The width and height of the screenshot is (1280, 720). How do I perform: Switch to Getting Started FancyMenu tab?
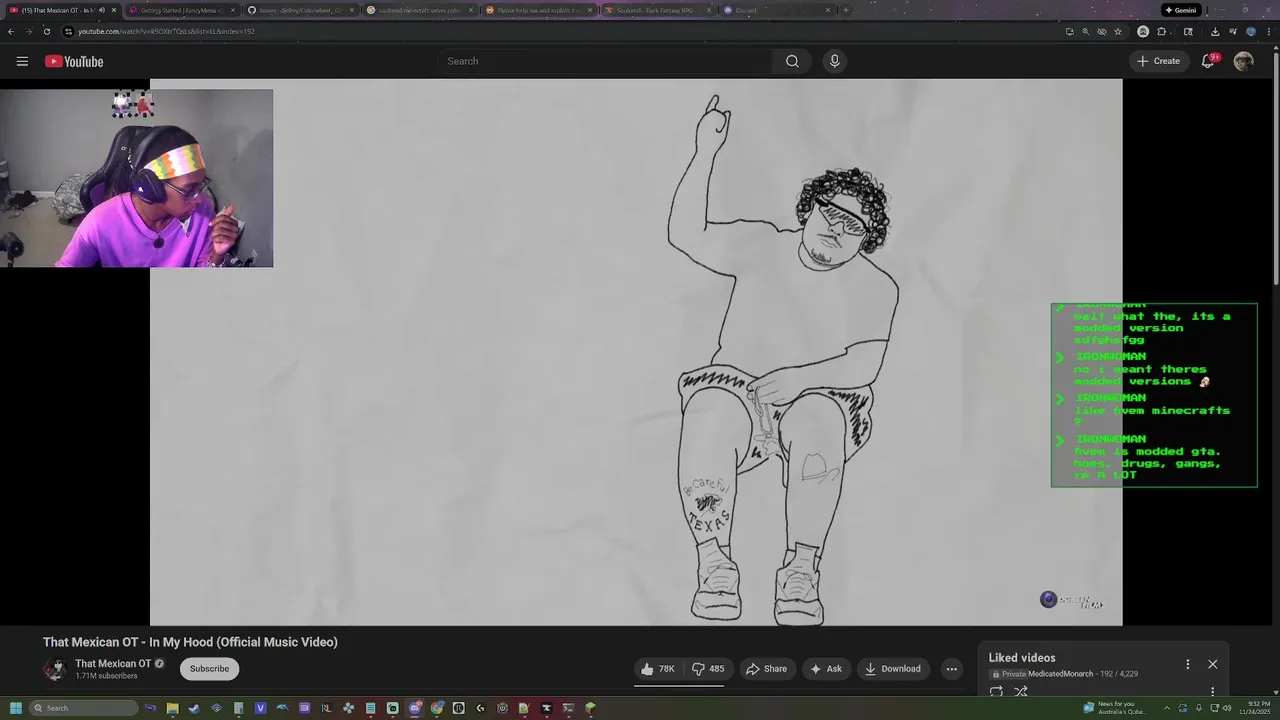pyautogui.click(x=181, y=10)
